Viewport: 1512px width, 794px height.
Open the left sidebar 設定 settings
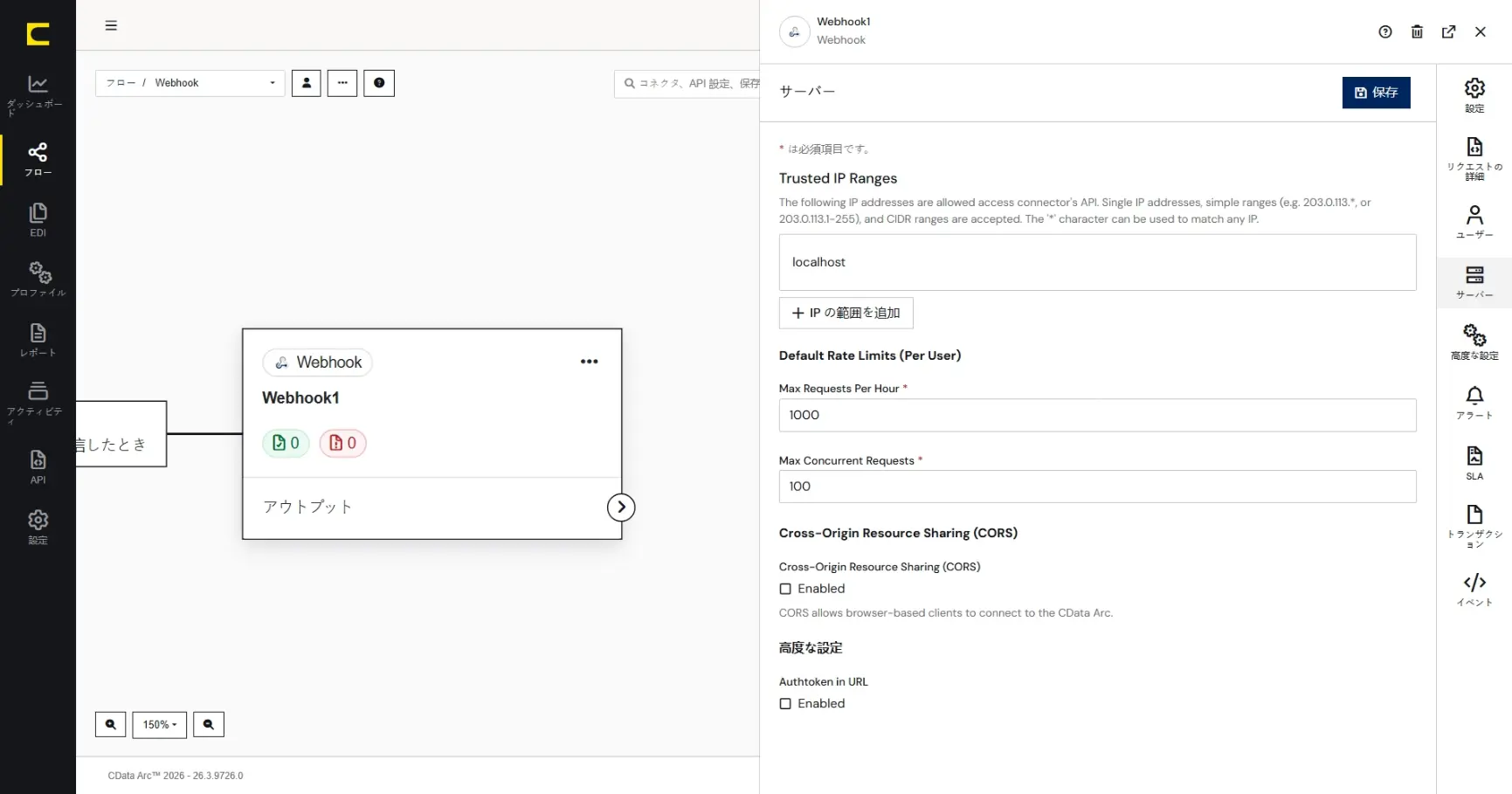coord(38,527)
